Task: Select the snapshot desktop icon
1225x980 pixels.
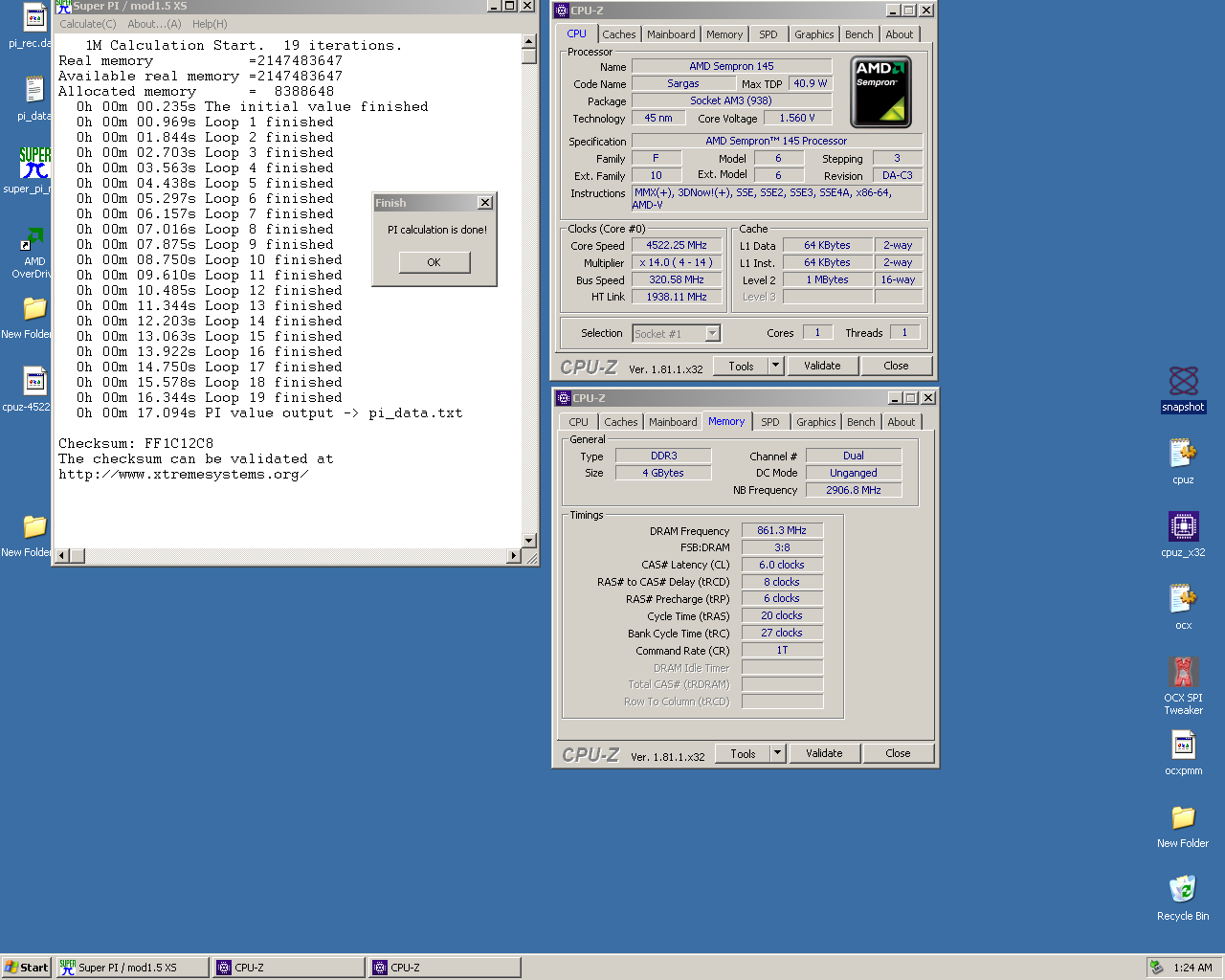Action: point(1183,381)
